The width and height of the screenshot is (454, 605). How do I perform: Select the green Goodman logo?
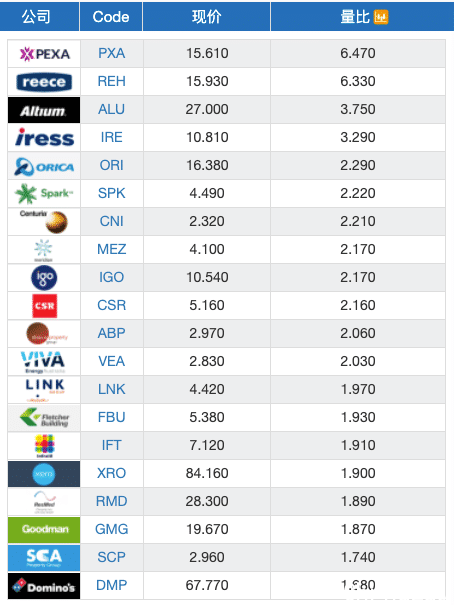coord(44,530)
